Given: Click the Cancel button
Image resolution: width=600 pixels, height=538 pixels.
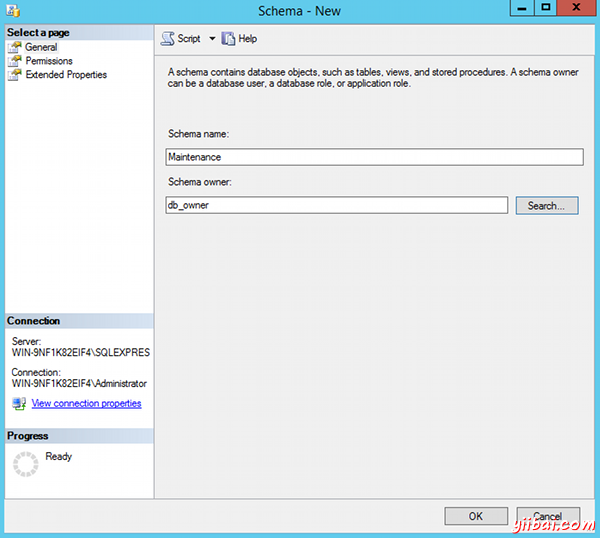Looking at the screenshot, I should point(548,516).
